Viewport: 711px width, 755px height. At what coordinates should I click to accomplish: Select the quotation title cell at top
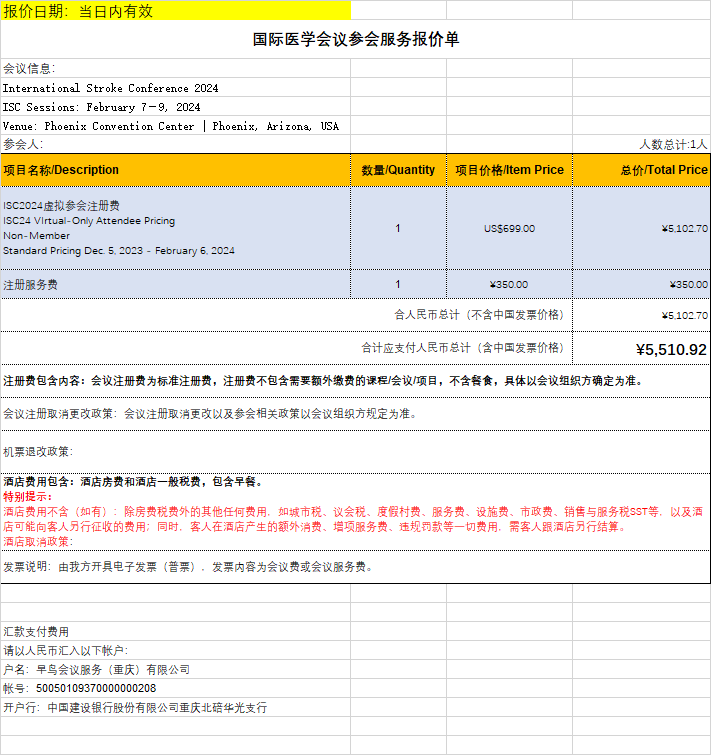point(355,39)
